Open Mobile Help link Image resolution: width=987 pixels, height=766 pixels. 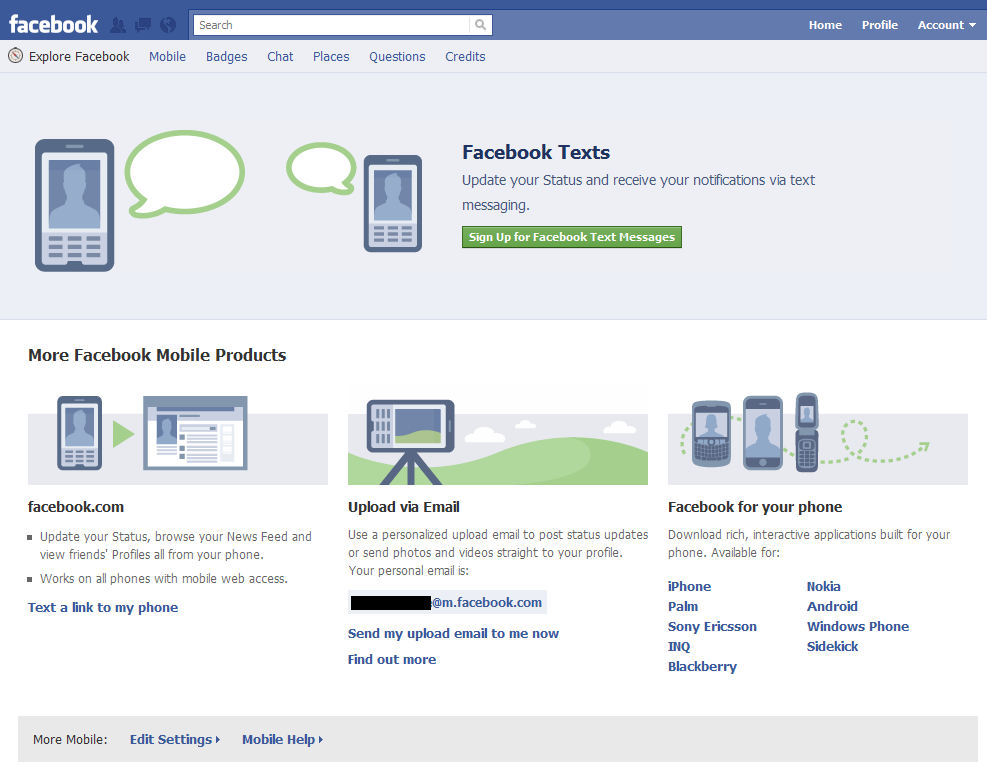282,740
